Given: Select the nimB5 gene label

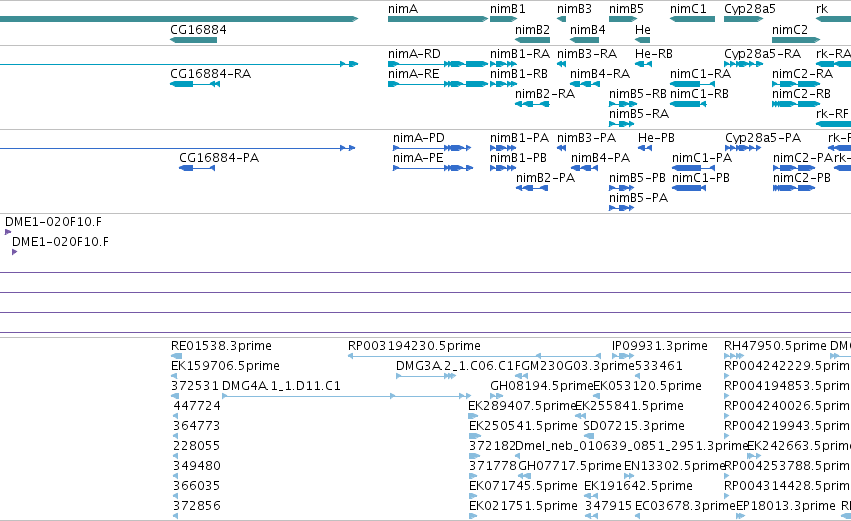Looking at the screenshot, I should [626, 9].
